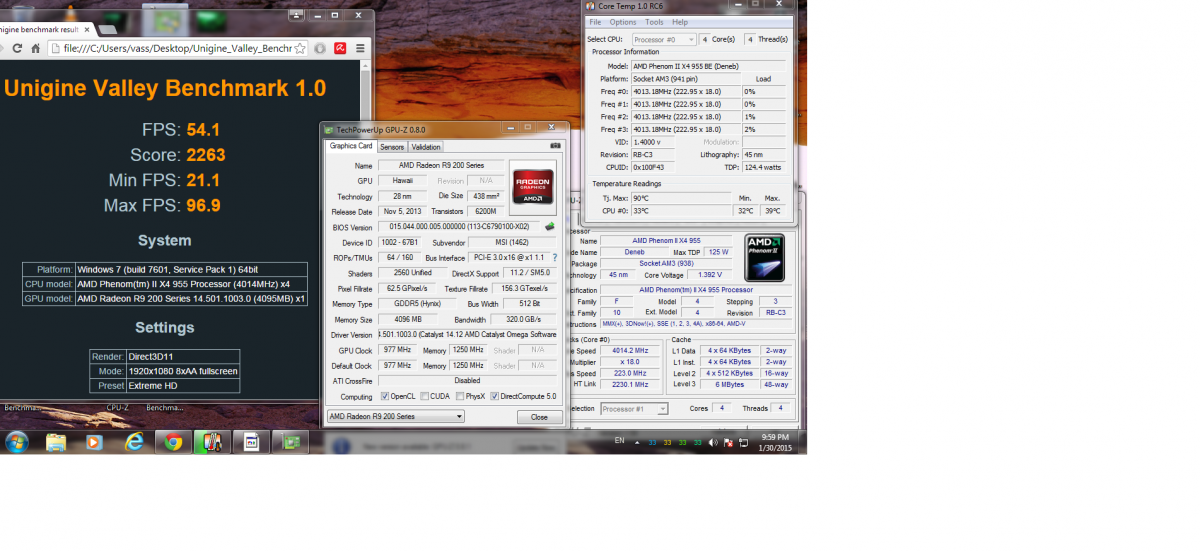Image resolution: width=1200 pixels, height=551 pixels.
Task: Click the Score value 2263
Action: [x=206, y=155]
